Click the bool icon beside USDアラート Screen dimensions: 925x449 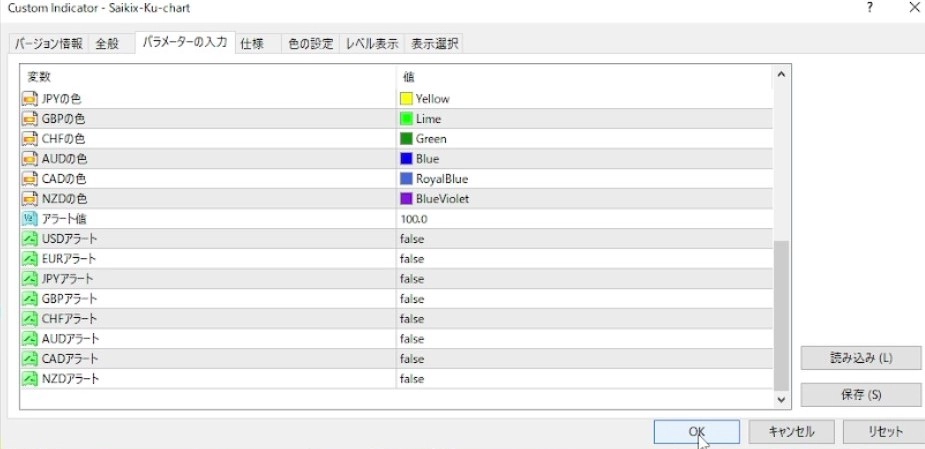point(30,239)
